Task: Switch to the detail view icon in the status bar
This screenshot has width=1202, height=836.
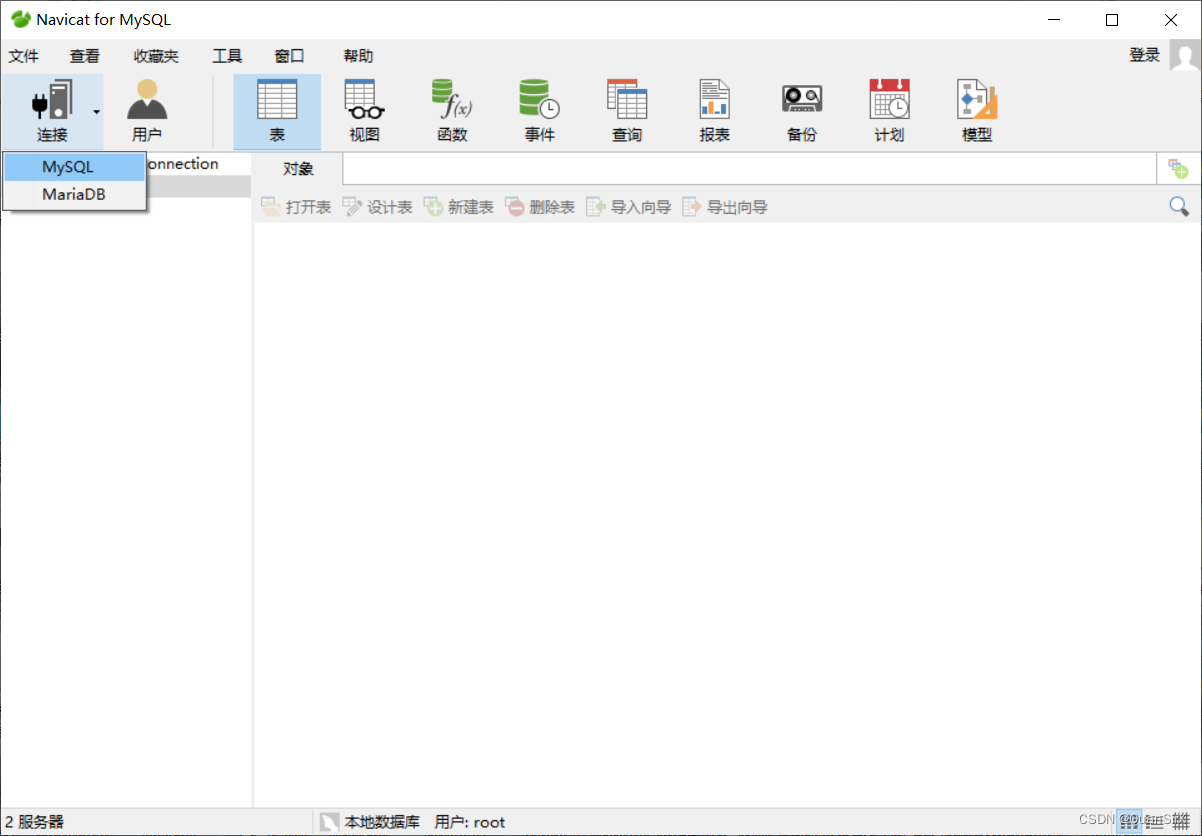Action: pos(1155,821)
